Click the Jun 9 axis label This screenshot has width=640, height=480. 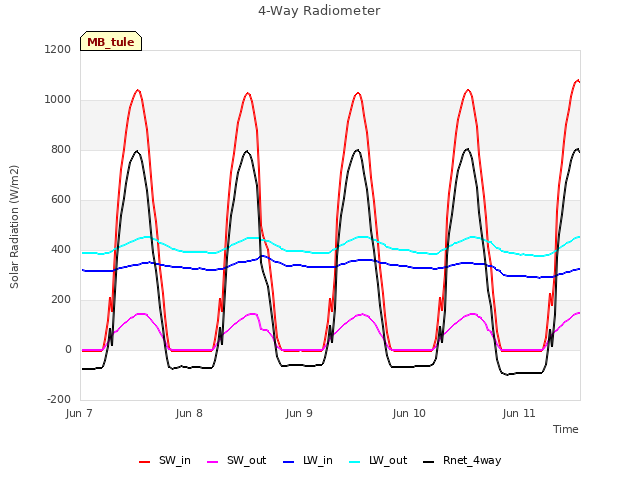[299, 413]
